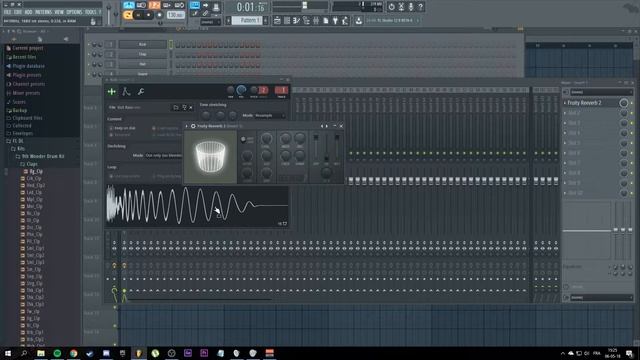Open Spotify from the taskbar
The height and width of the screenshot is (360, 640).
(x=57, y=353)
